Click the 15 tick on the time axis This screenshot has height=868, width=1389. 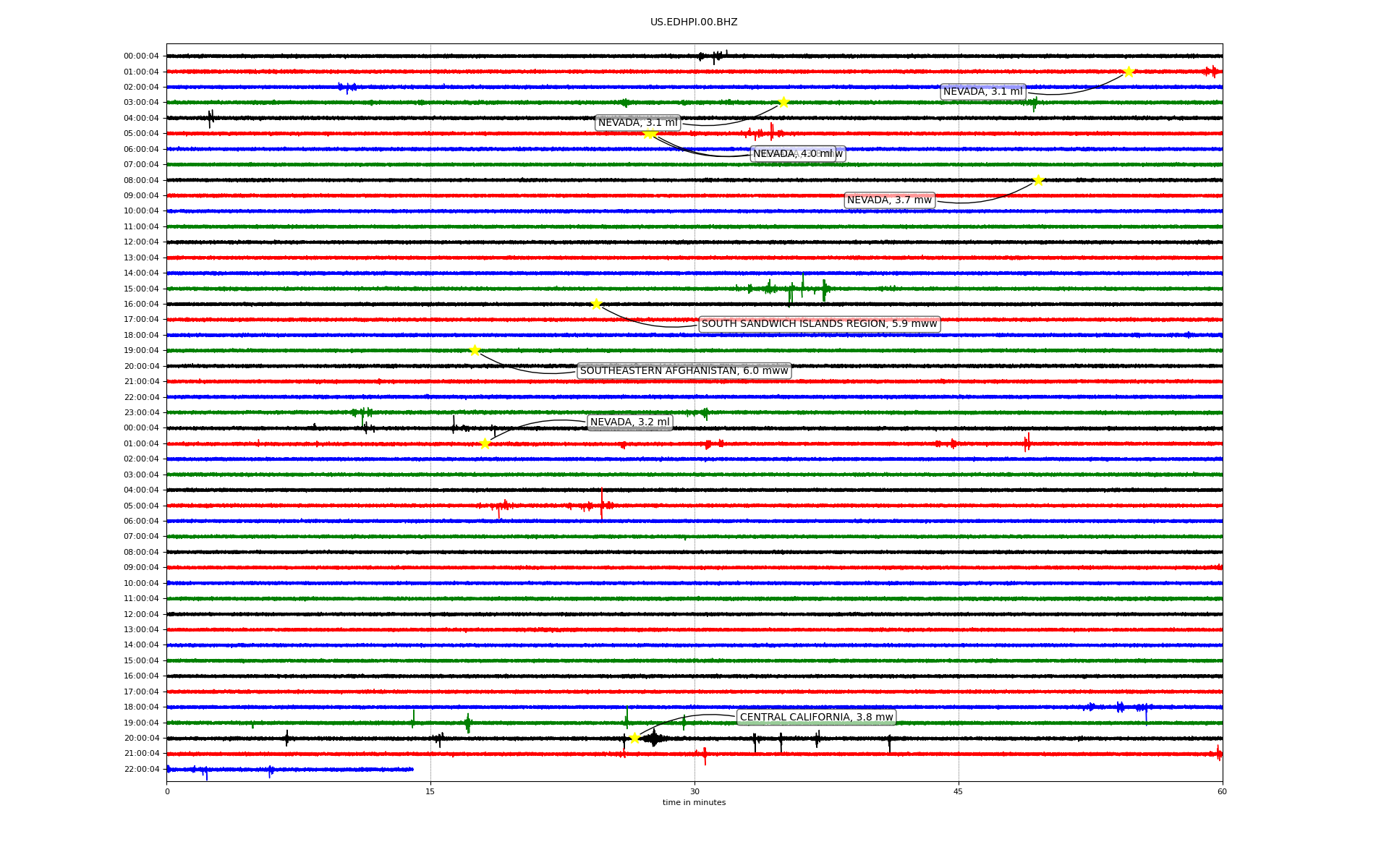click(430, 791)
